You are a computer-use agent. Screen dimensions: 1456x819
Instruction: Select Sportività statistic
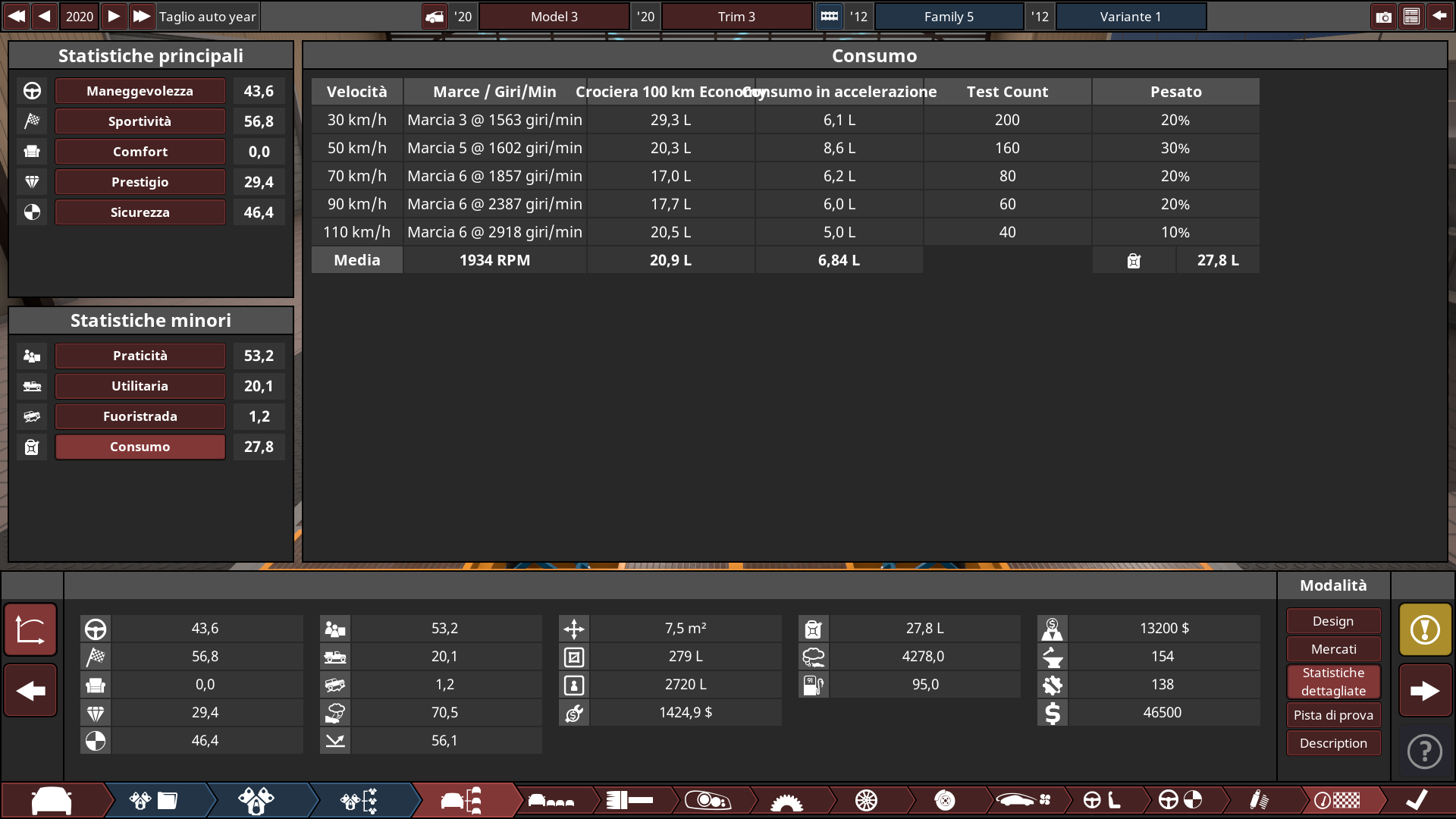pyautogui.click(x=140, y=121)
